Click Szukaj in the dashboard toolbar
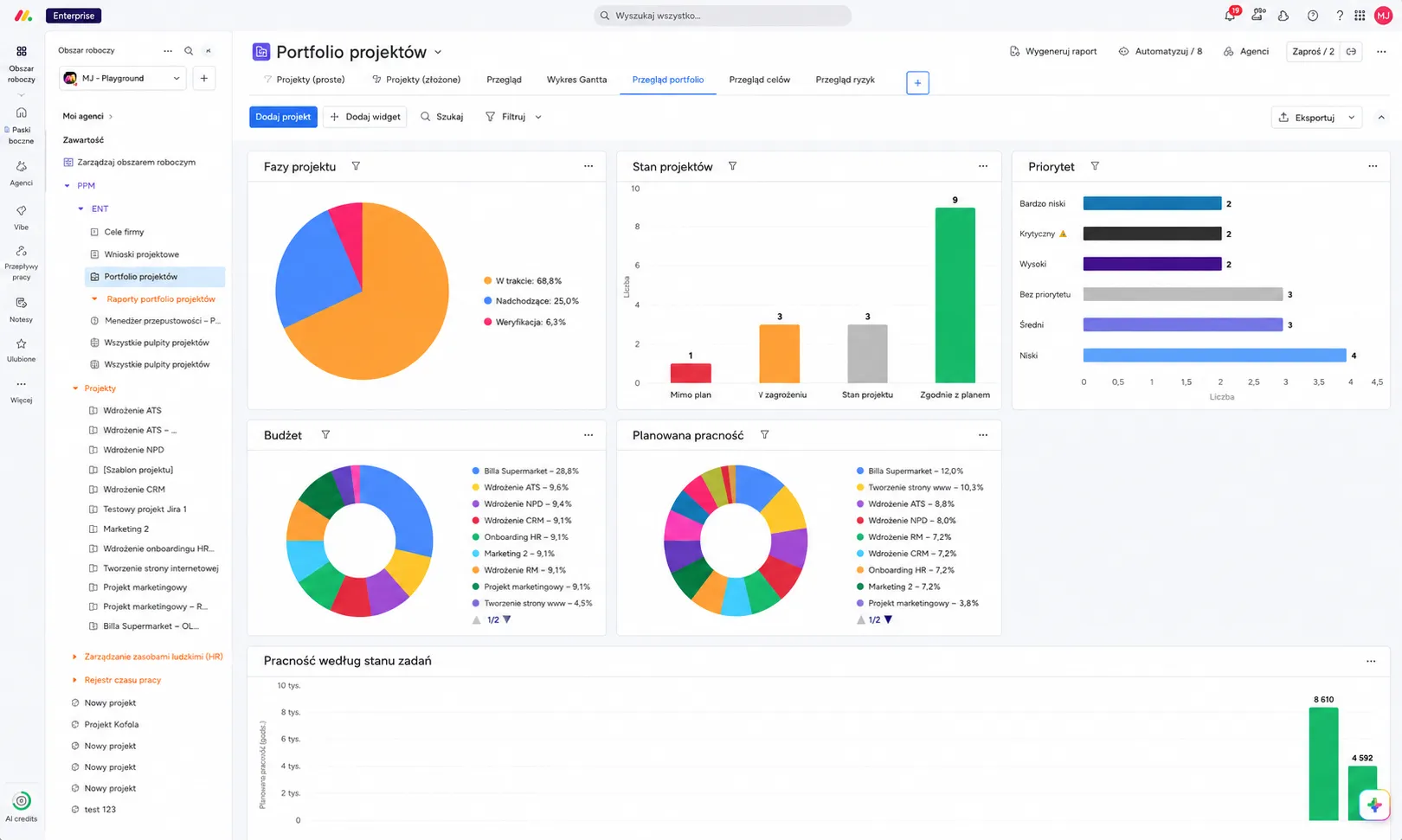The height and width of the screenshot is (840, 1402). [x=441, y=117]
